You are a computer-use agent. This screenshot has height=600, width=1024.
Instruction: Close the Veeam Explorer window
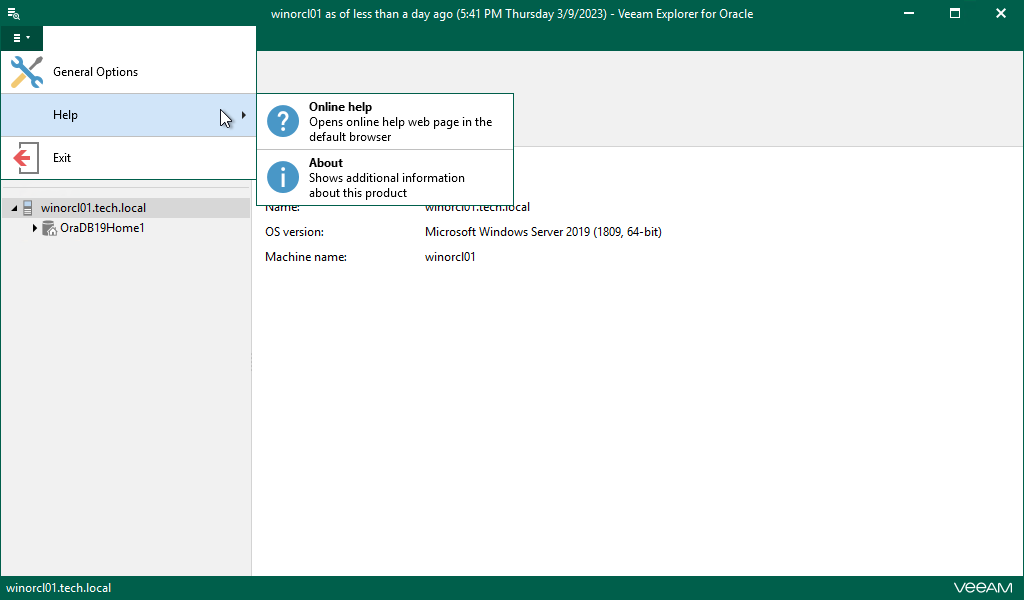tap(1000, 13)
